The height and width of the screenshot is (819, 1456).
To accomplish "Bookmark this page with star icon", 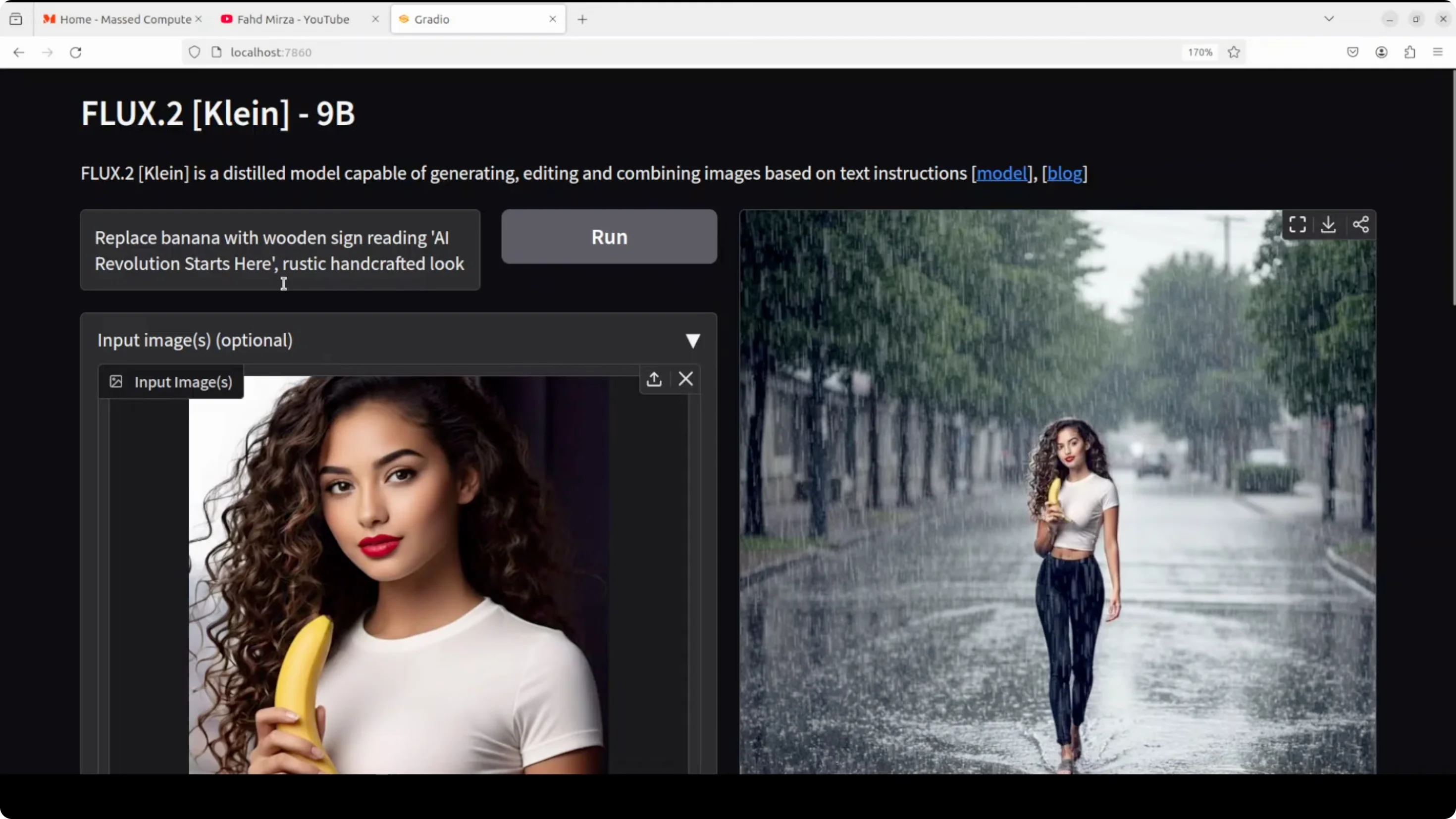I will pyautogui.click(x=1234, y=52).
